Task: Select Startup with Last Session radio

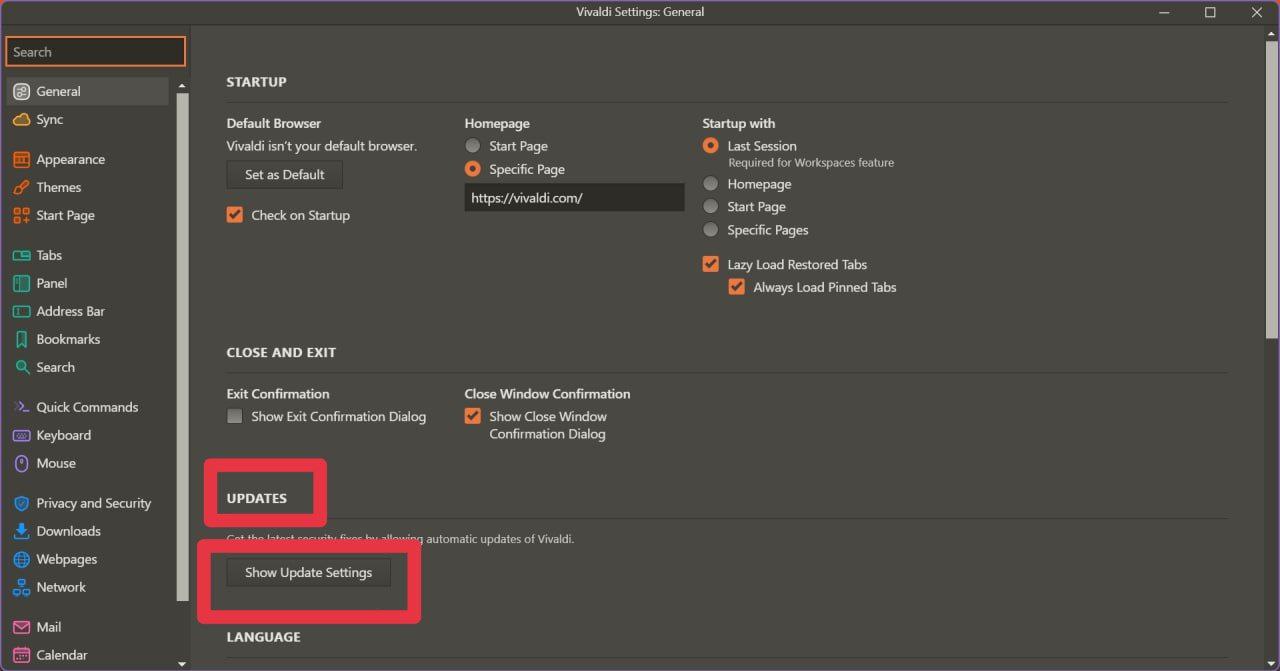Action: tap(711, 146)
